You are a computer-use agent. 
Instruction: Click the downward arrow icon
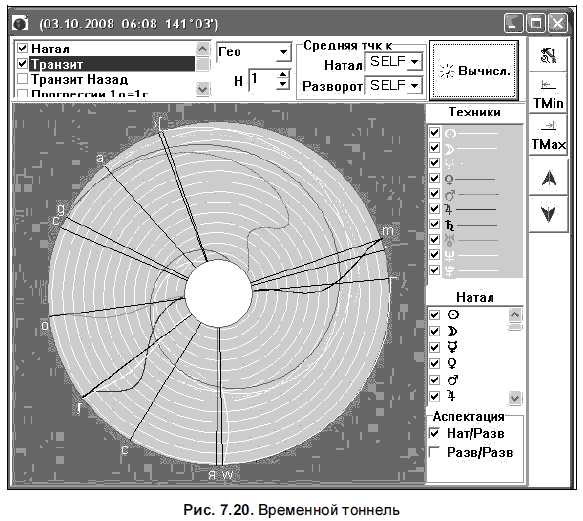549,214
